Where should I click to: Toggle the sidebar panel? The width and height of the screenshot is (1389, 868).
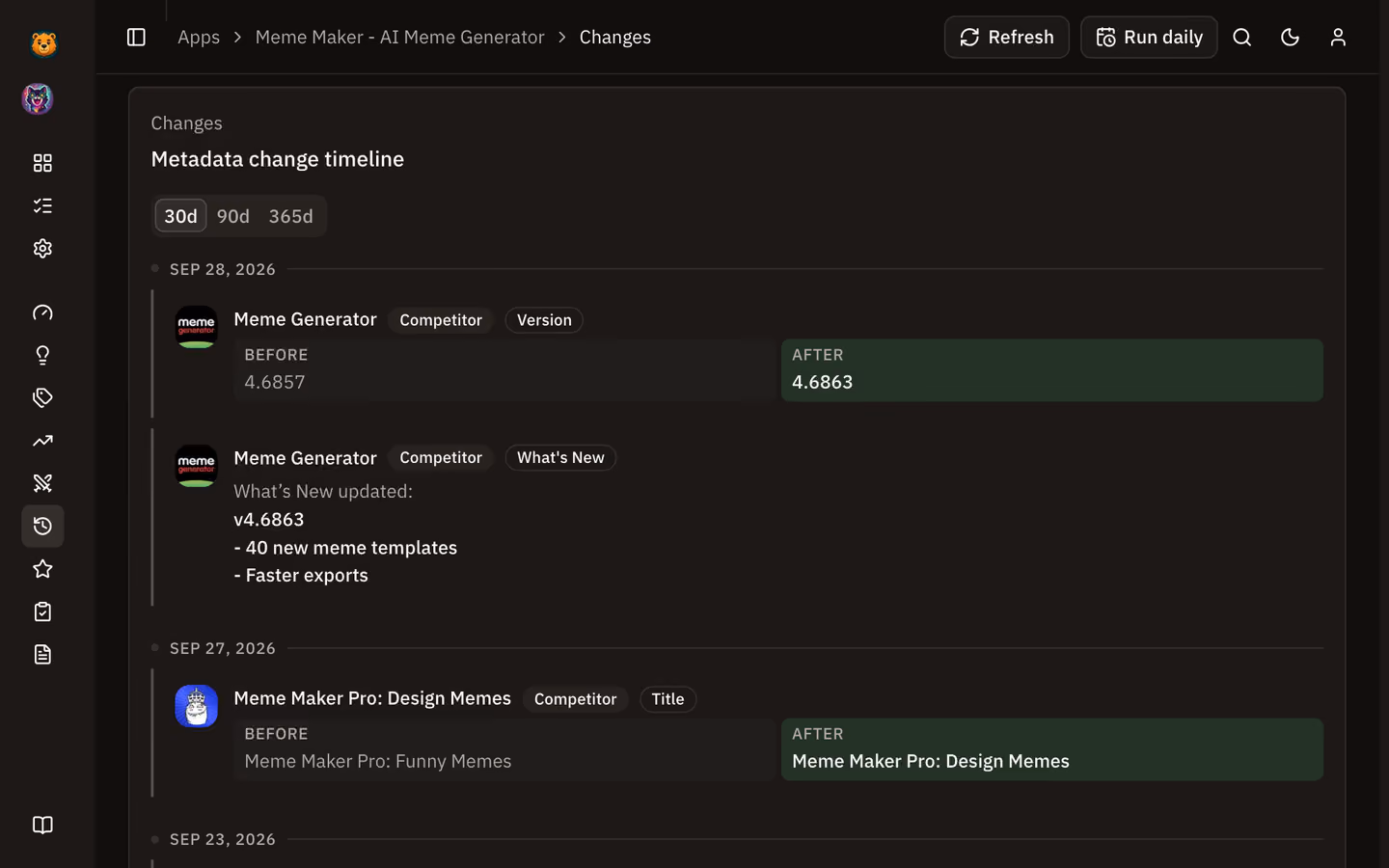coord(136,37)
